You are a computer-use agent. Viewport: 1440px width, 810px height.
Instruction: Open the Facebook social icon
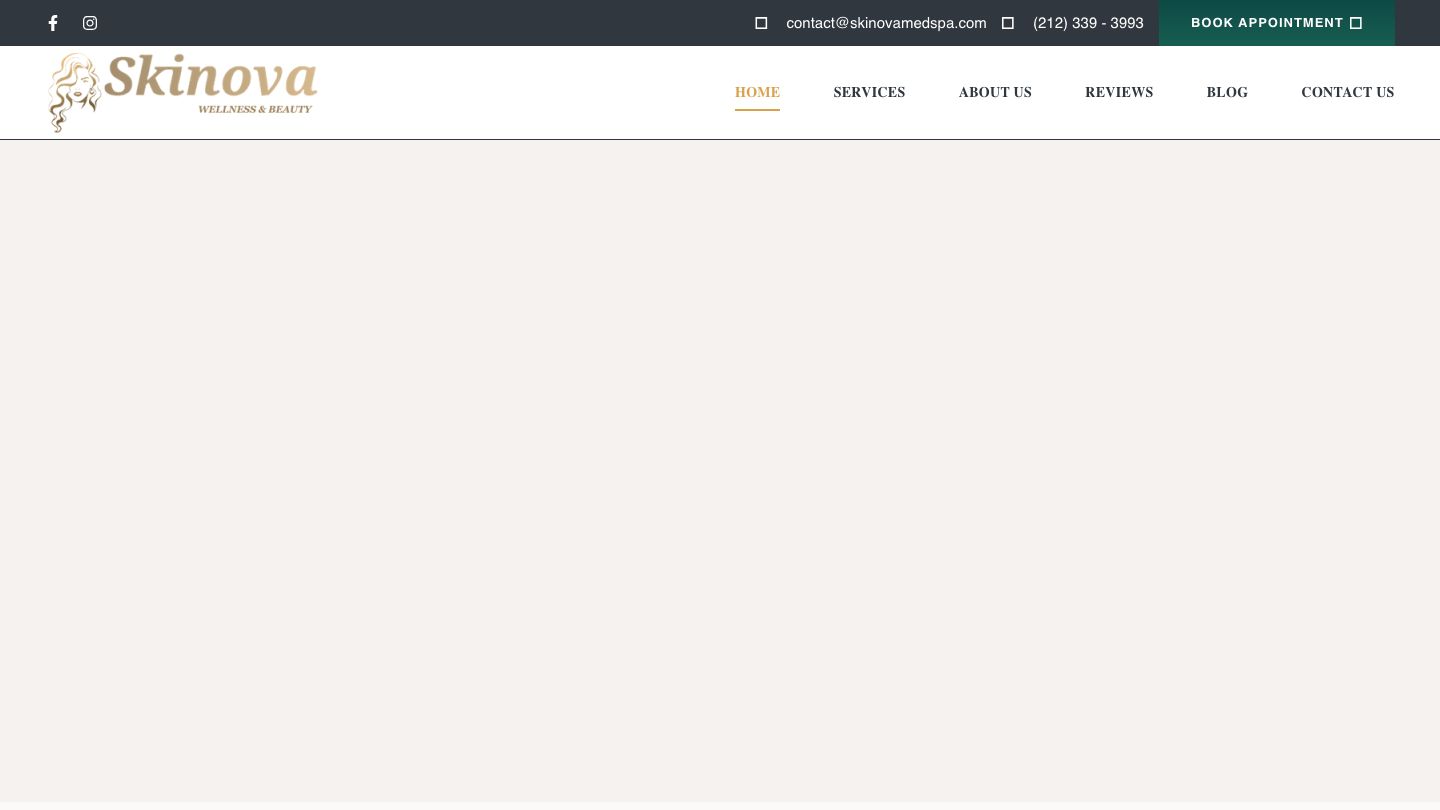pyautogui.click(x=53, y=23)
